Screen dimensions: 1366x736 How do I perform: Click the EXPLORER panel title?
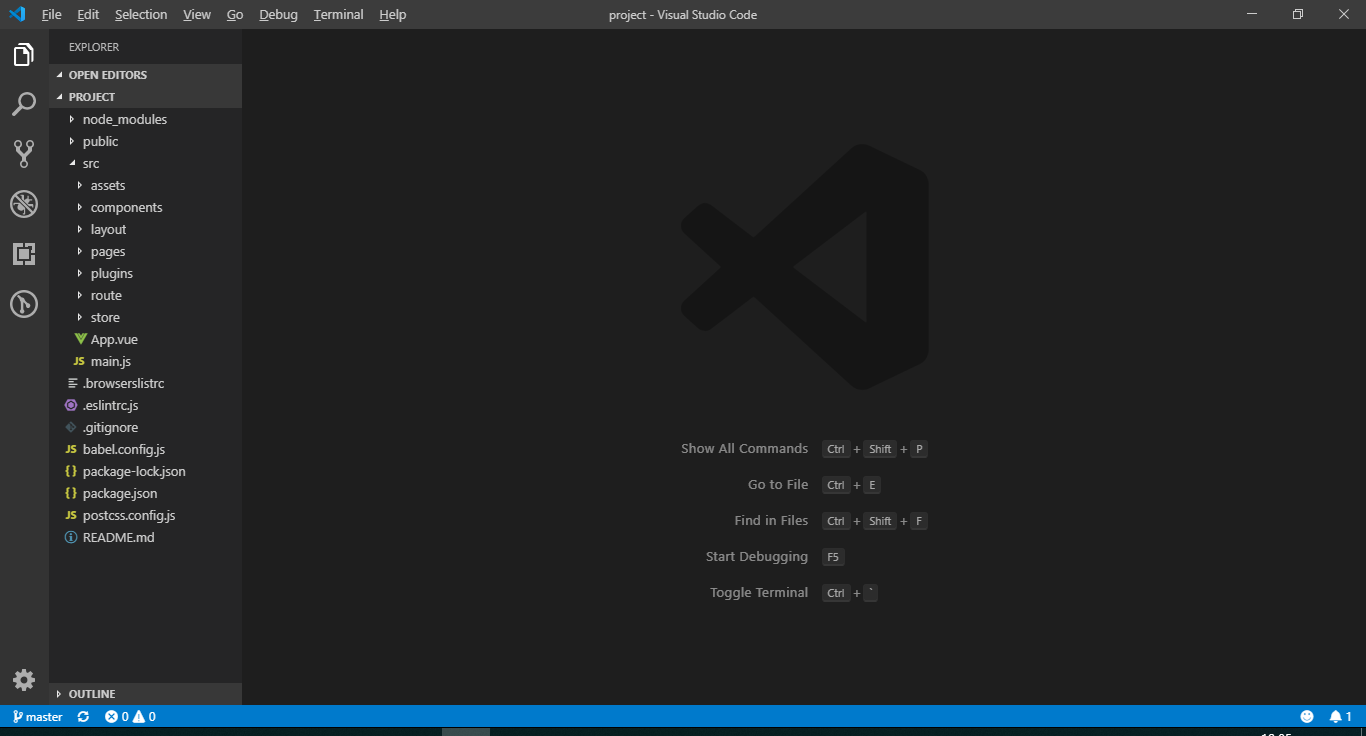(94, 47)
